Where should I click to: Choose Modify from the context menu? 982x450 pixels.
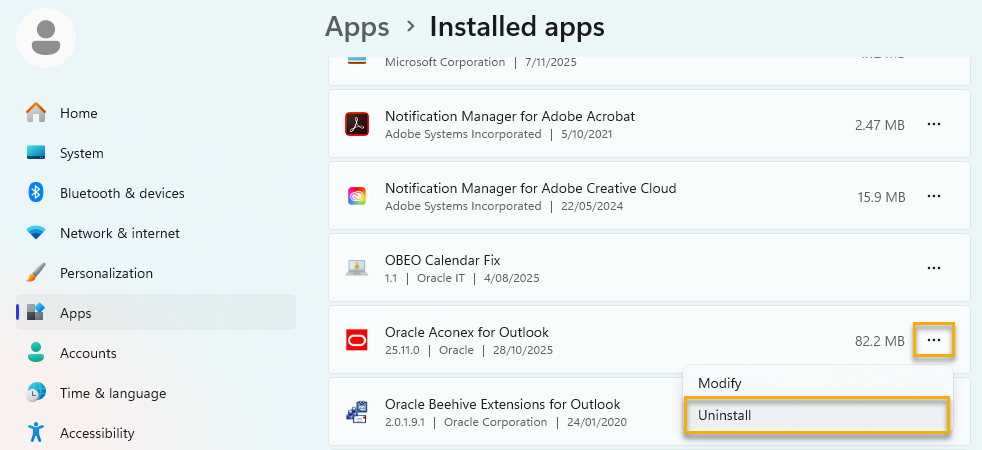720,383
